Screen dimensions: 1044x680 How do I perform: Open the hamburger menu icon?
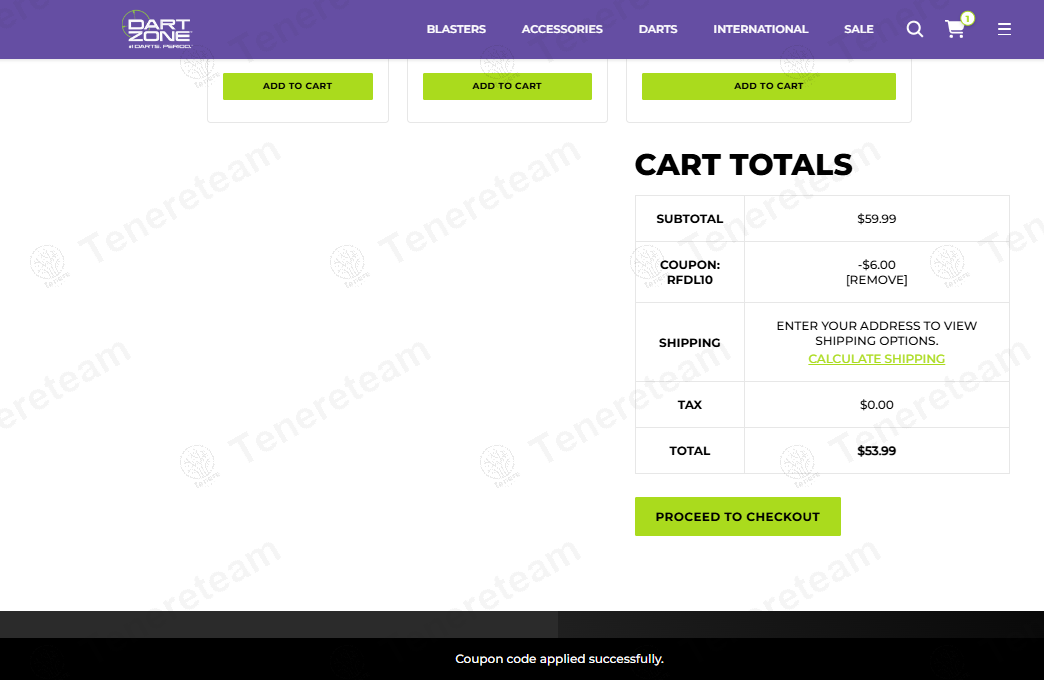[1004, 29]
